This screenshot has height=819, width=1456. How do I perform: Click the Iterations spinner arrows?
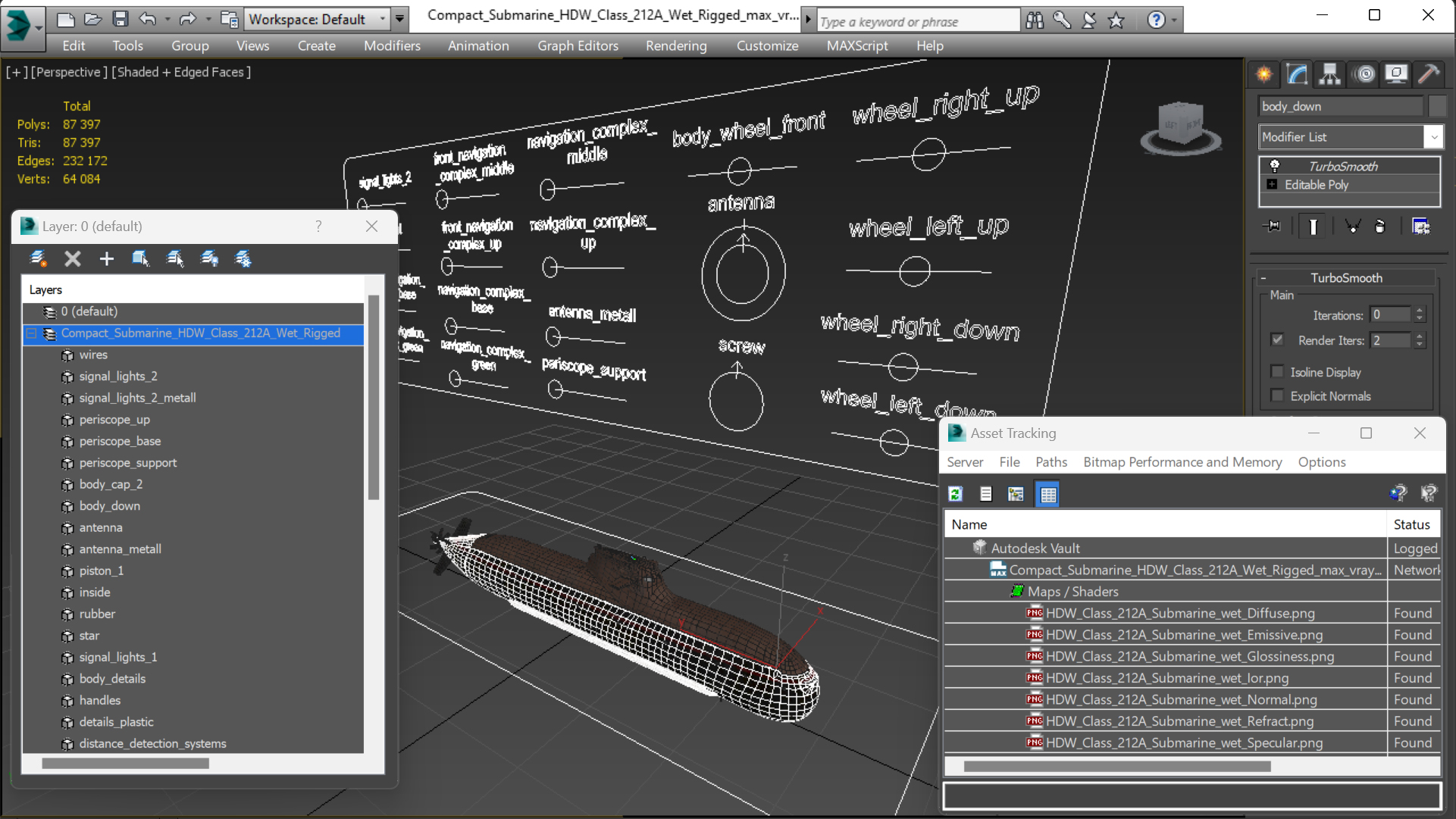pyautogui.click(x=1420, y=314)
